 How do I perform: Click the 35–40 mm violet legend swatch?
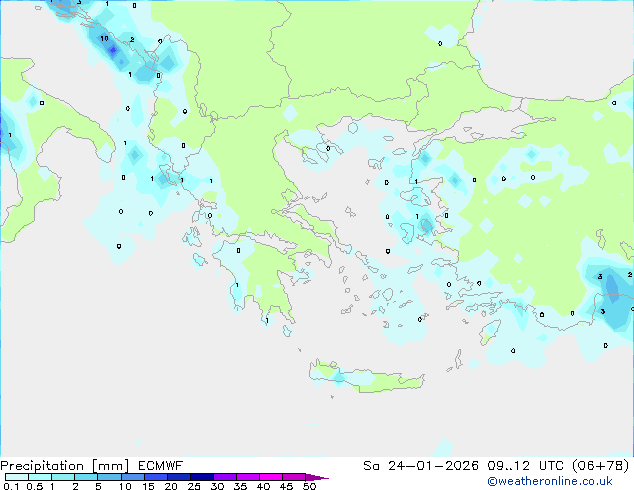tap(248, 477)
